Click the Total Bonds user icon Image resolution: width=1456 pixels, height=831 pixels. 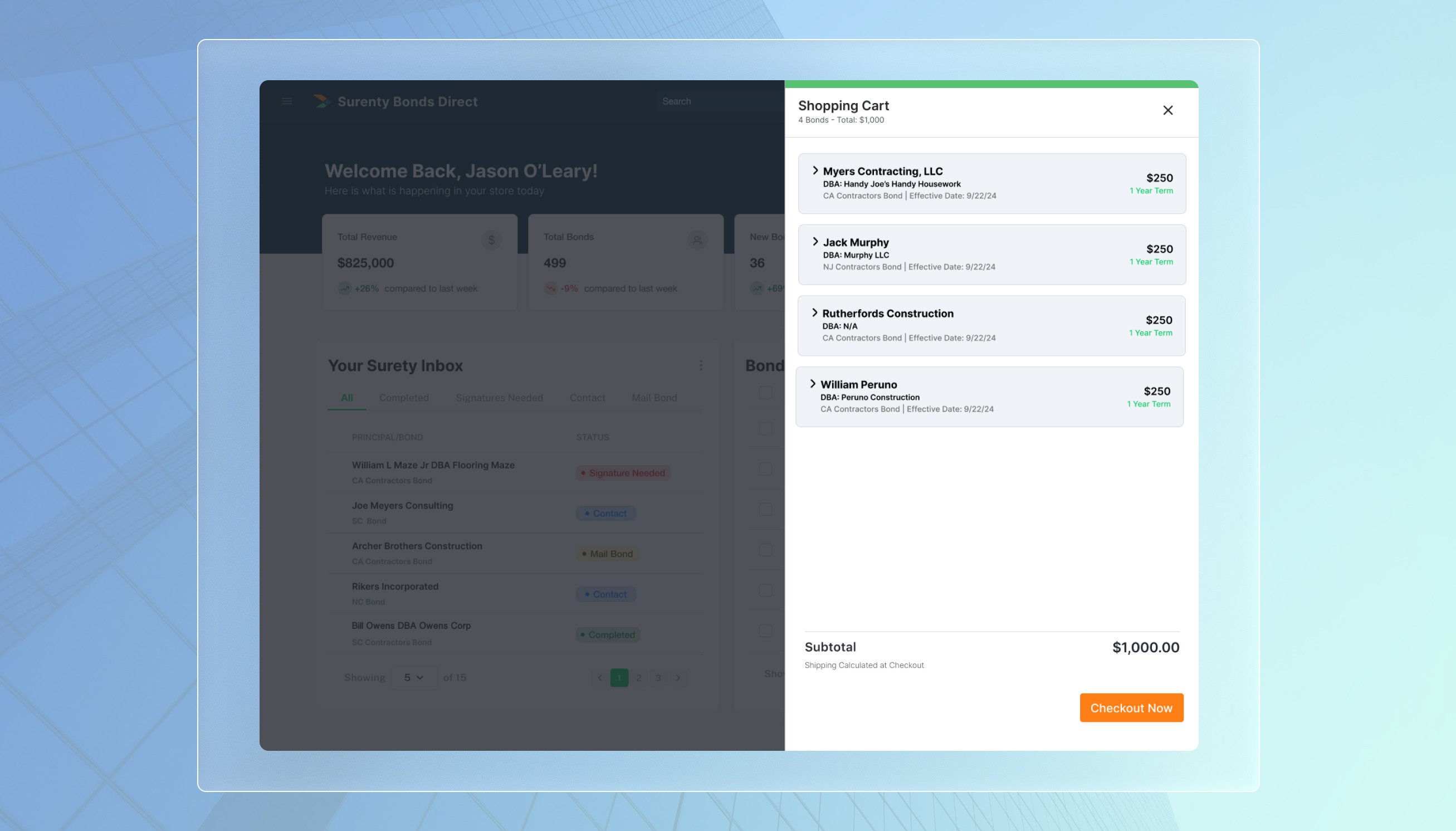[697, 240]
